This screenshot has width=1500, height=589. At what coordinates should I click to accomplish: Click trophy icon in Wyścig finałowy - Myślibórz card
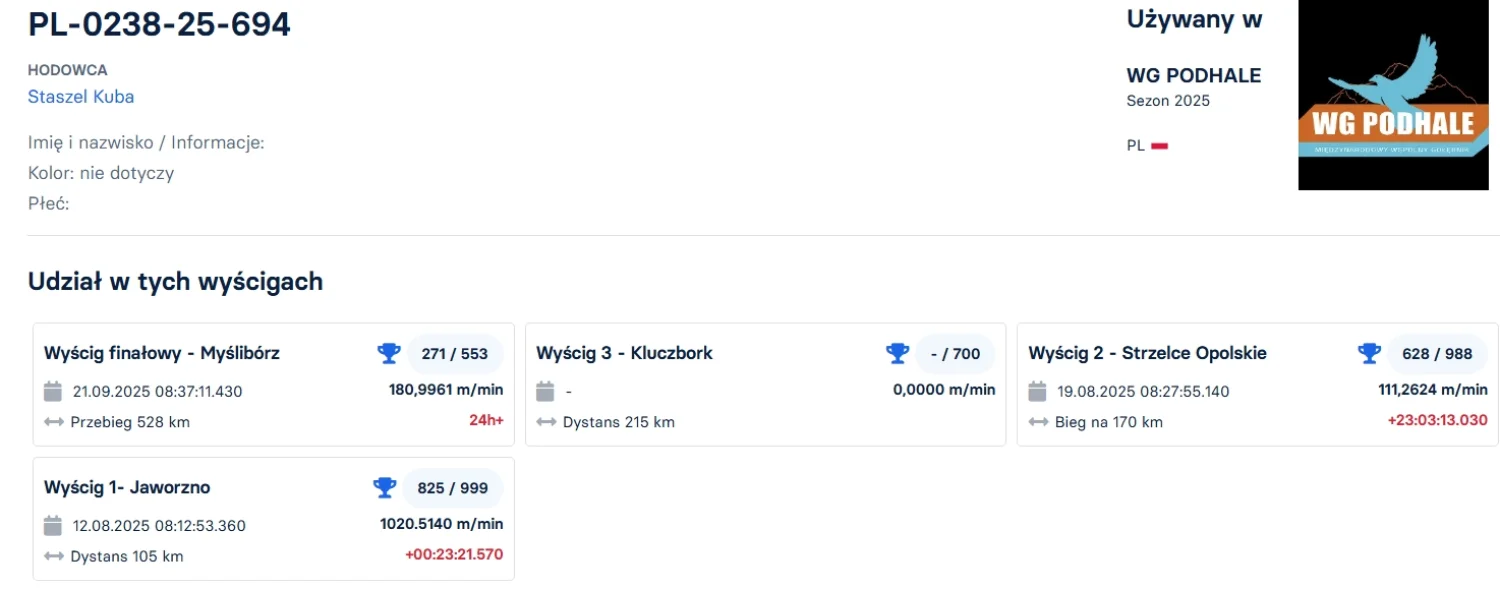(x=389, y=353)
